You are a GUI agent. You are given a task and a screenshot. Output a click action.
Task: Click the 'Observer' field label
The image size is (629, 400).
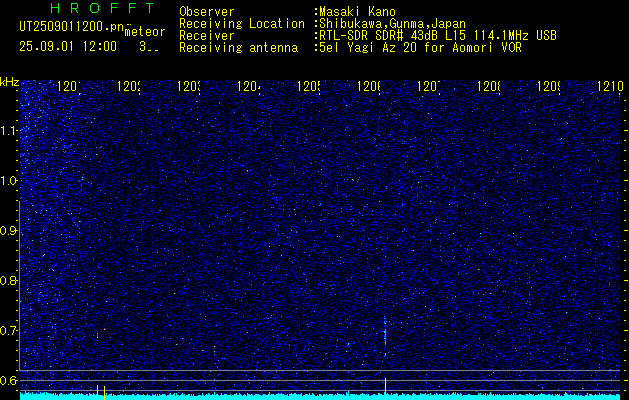(x=207, y=12)
